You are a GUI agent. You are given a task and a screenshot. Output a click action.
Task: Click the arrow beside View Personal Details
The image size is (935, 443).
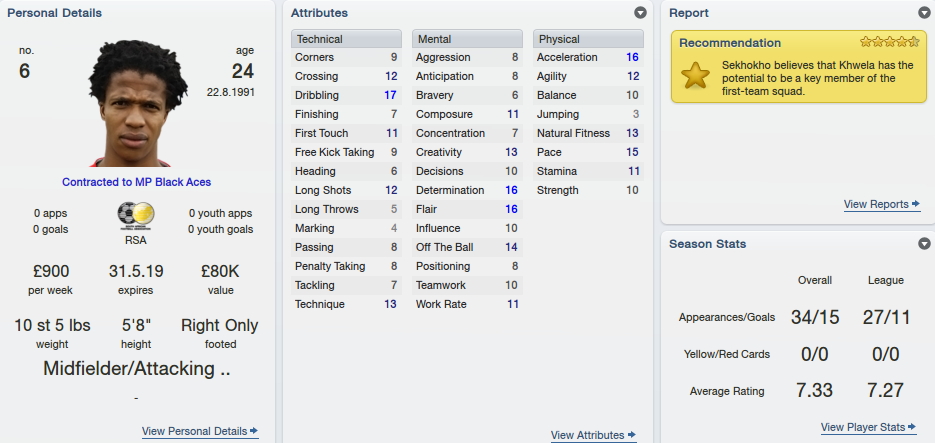(x=254, y=430)
